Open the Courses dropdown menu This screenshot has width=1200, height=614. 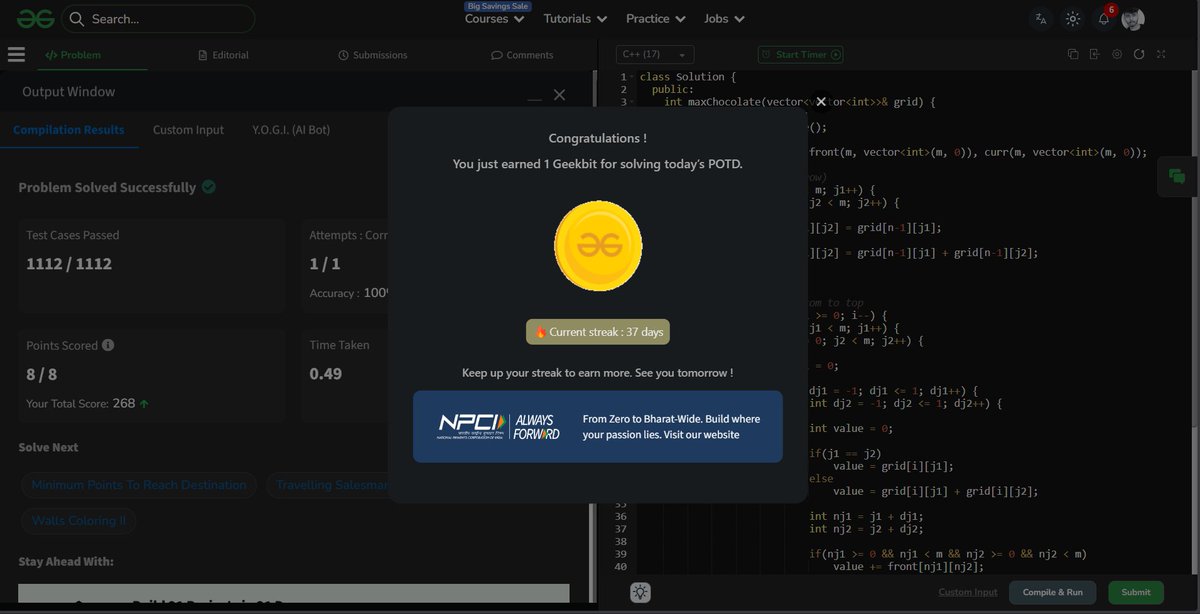(495, 18)
